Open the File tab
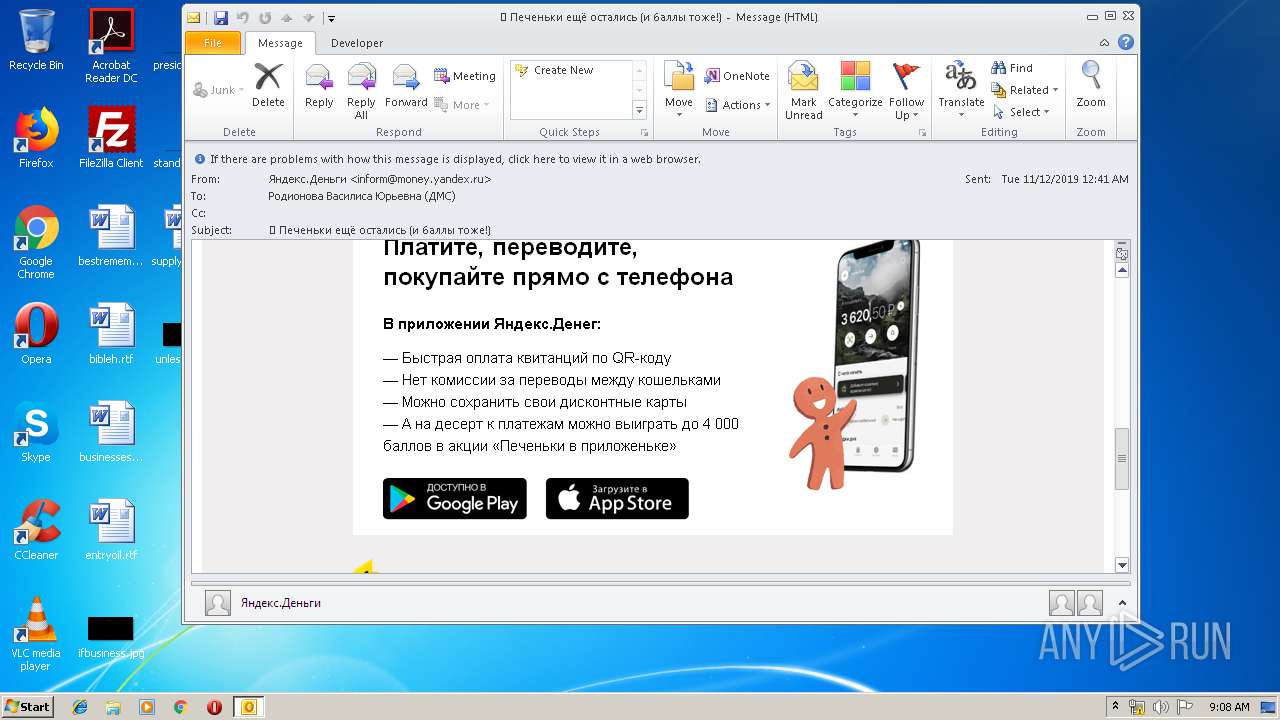This screenshot has width=1280, height=720. click(x=213, y=43)
